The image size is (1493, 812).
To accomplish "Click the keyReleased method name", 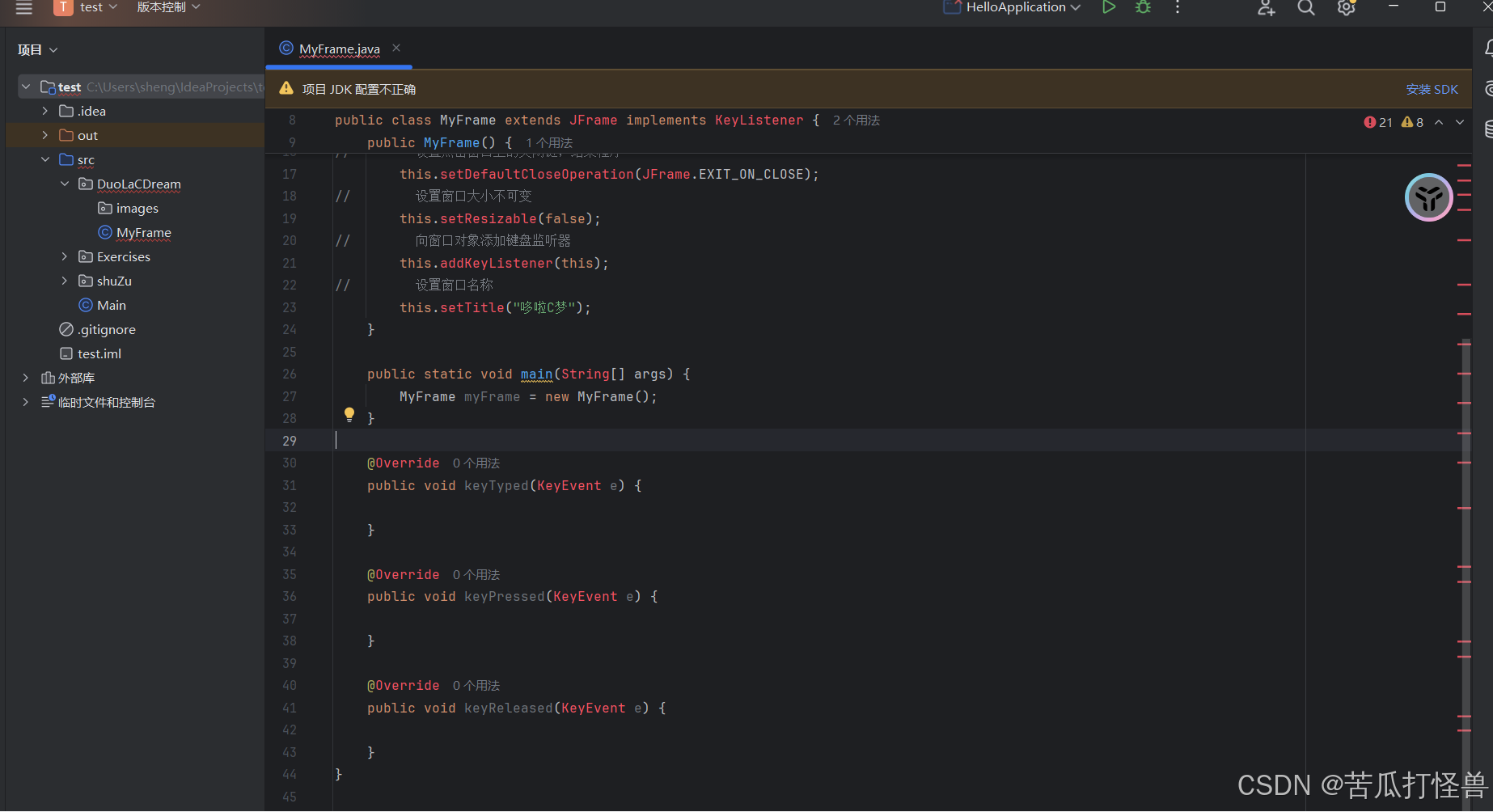I will tap(509, 708).
